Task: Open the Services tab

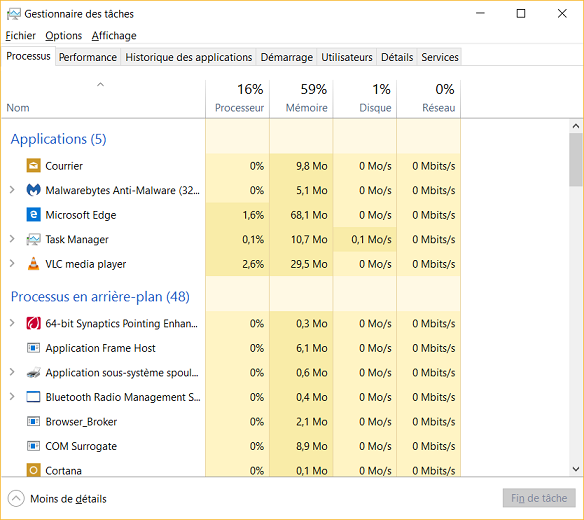Action: point(440,57)
